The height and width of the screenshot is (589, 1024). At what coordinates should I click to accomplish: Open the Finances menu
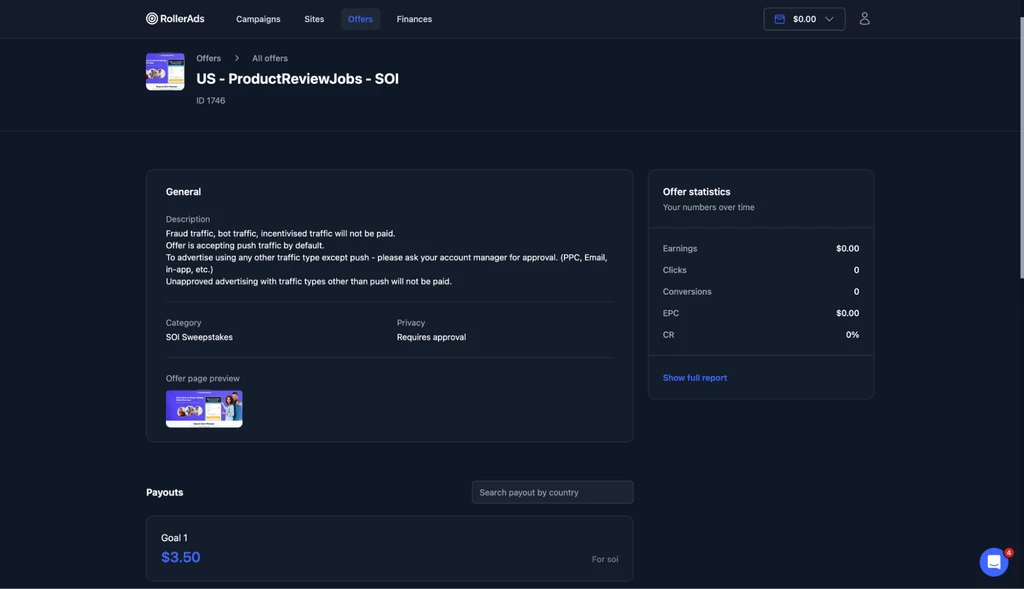[414, 19]
